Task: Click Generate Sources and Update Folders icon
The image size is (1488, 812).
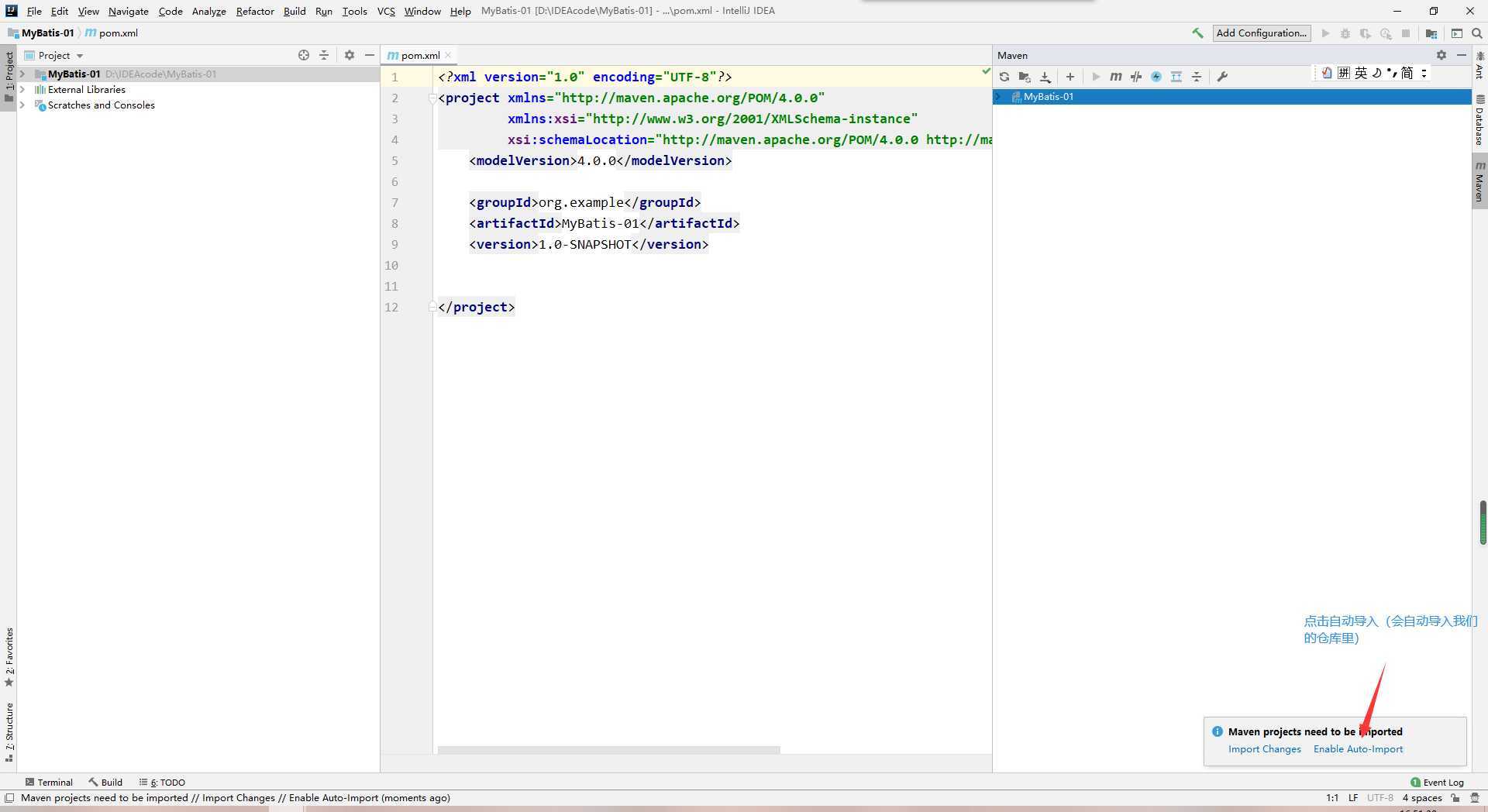Action: [1025, 77]
